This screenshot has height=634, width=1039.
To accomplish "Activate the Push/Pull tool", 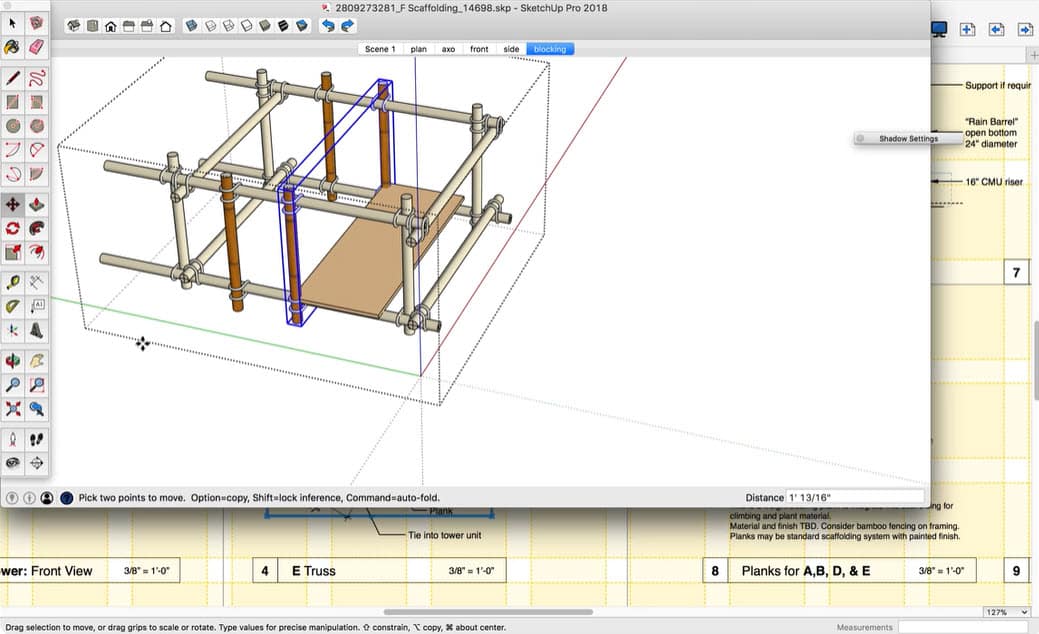I will tap(36, 205).
